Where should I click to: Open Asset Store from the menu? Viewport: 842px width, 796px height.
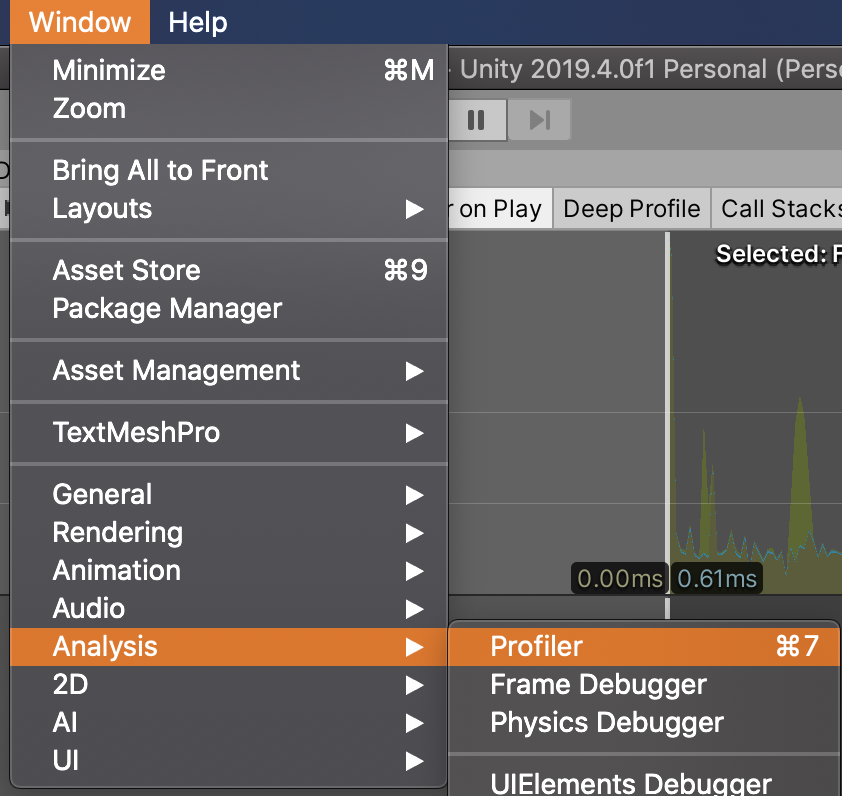(x=229, y=270)
